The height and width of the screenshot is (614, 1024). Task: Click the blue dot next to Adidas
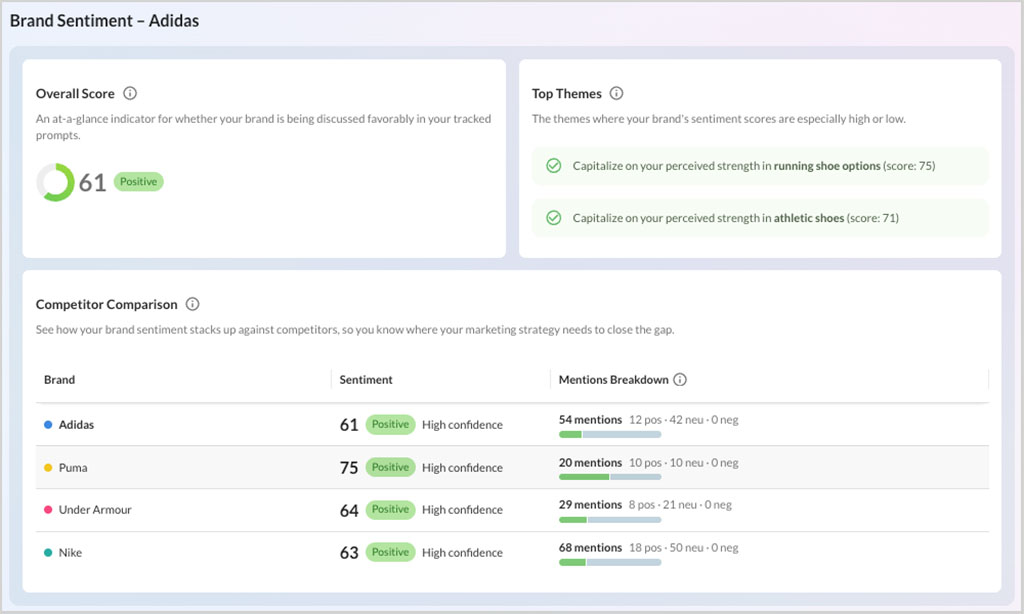click(48, 425)
